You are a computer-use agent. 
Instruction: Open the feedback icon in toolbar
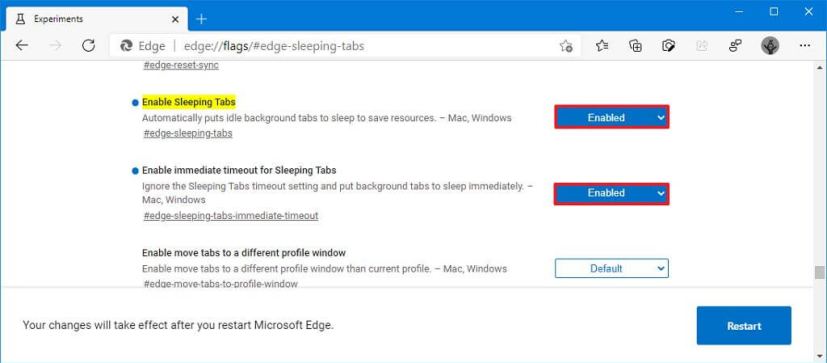[735, 46]
